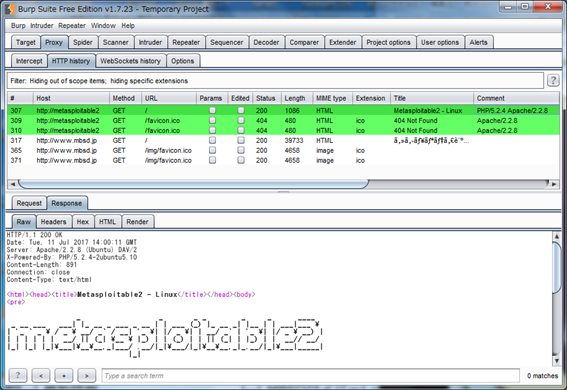The height and width of the screenshot is (390, 567).
Task: Go to next search match arrow
Action: pyautogui.click(x=87, y=376)
